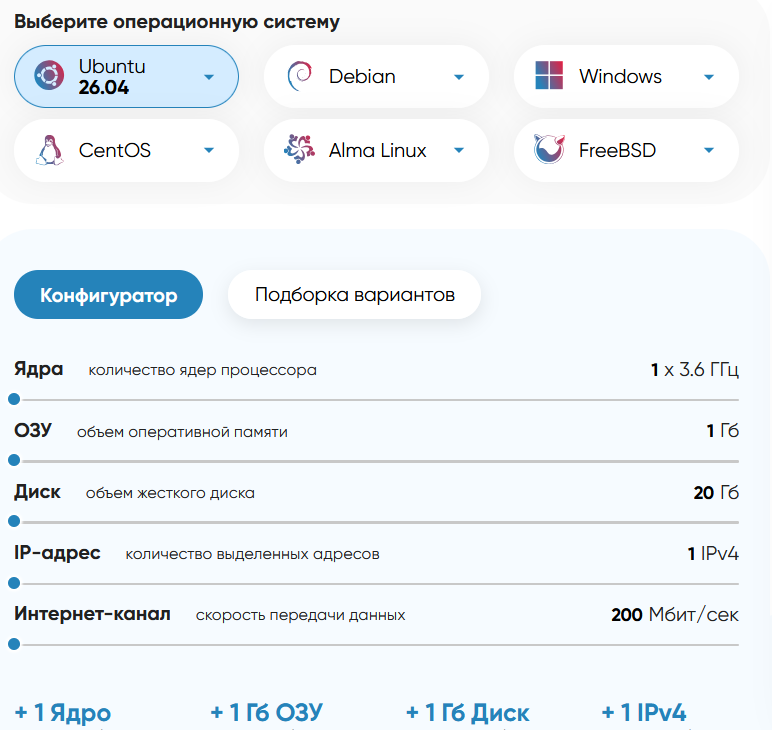This screenshot has height=730, width=772.
Task: Open the FreeBSD version dropdown arrow
Action: click(709, 150)
